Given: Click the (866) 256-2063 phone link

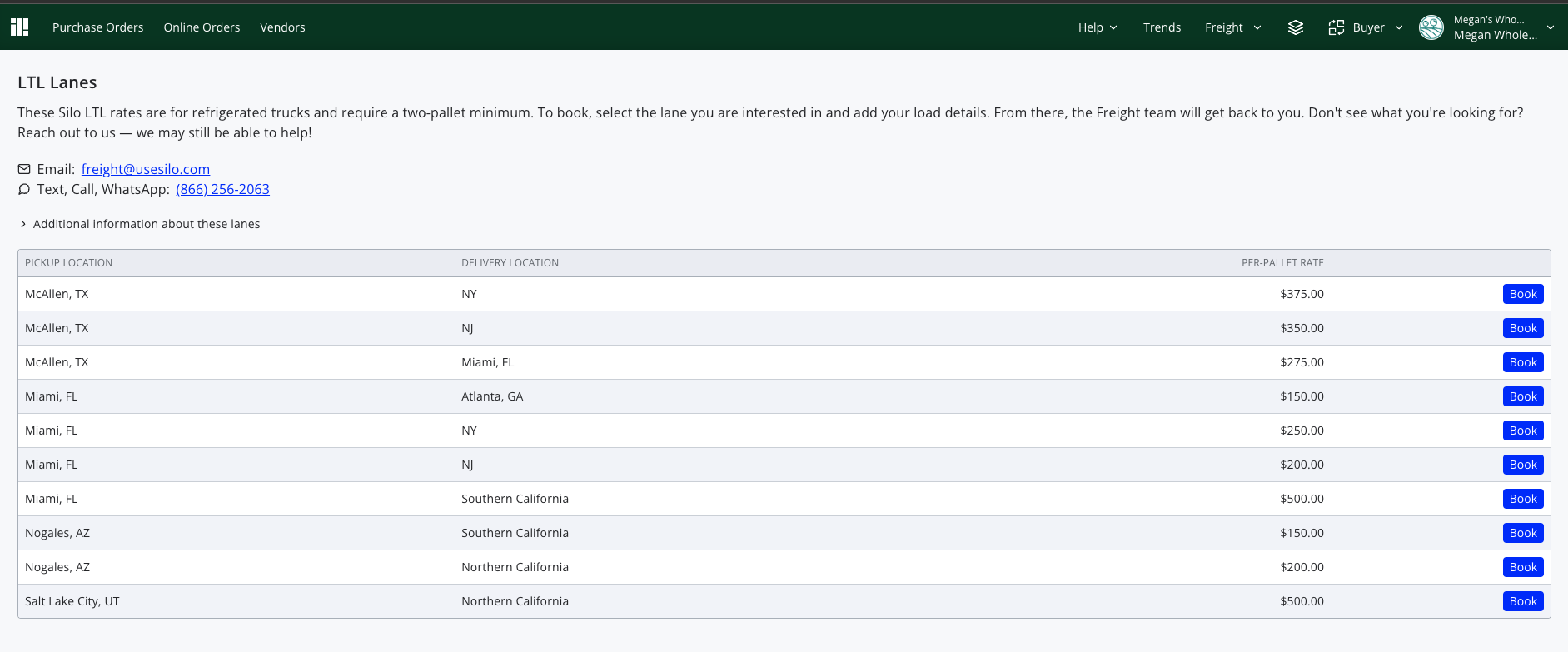Looking at the screenshot, I should pyautogui.click(x=222, y=189).
